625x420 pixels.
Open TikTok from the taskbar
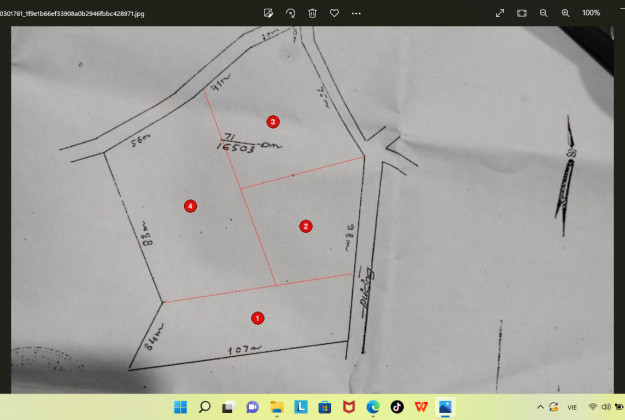[397, 407]
